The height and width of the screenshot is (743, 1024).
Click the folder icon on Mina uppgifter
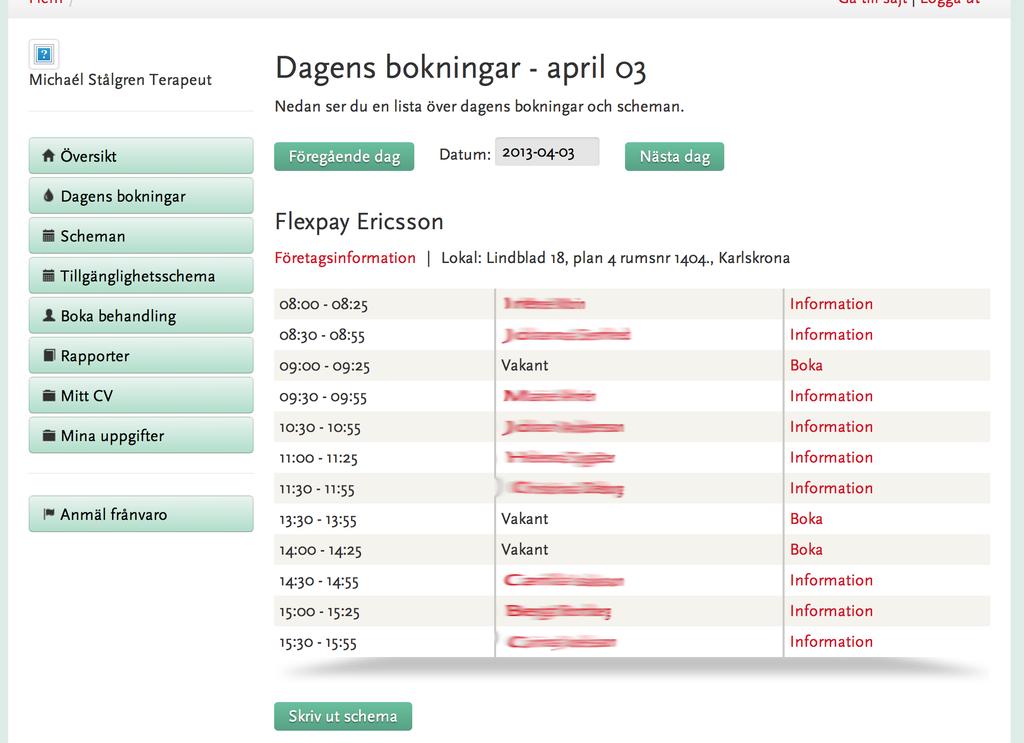coord(48,435)
